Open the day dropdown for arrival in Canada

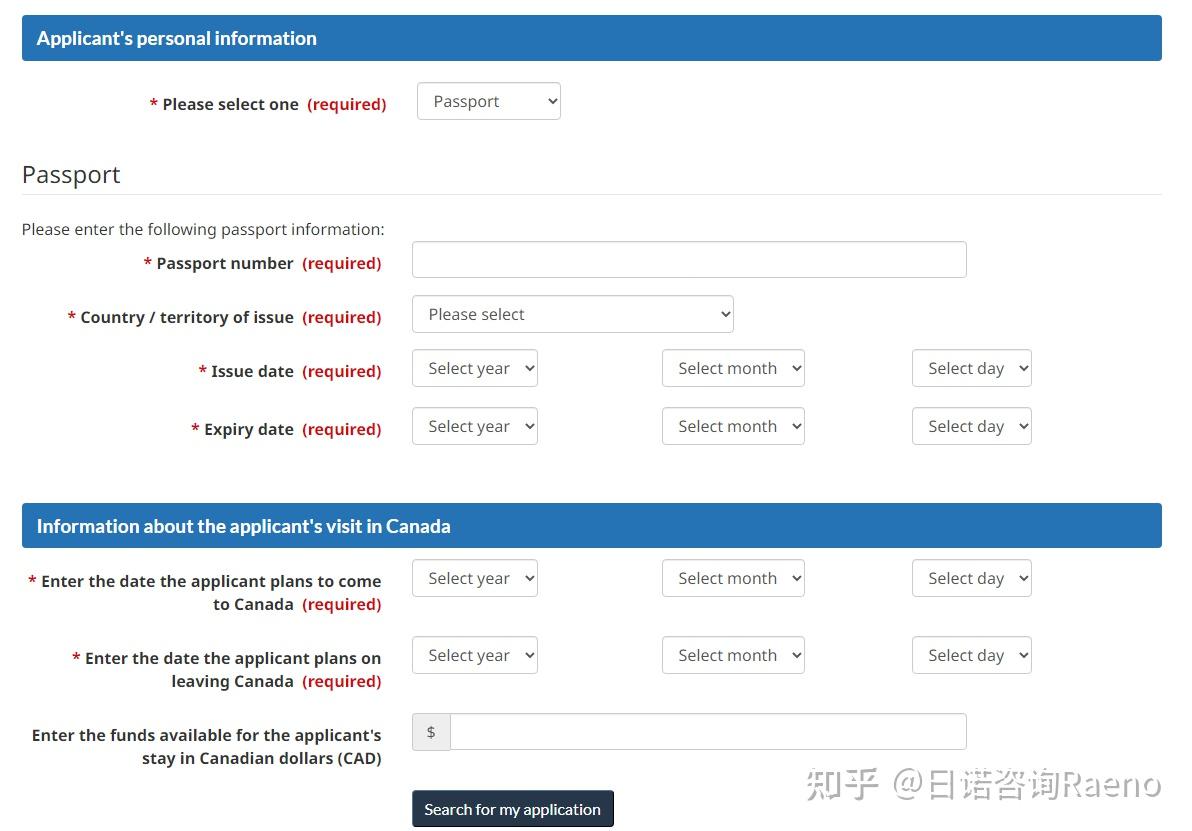pos(971,578)
